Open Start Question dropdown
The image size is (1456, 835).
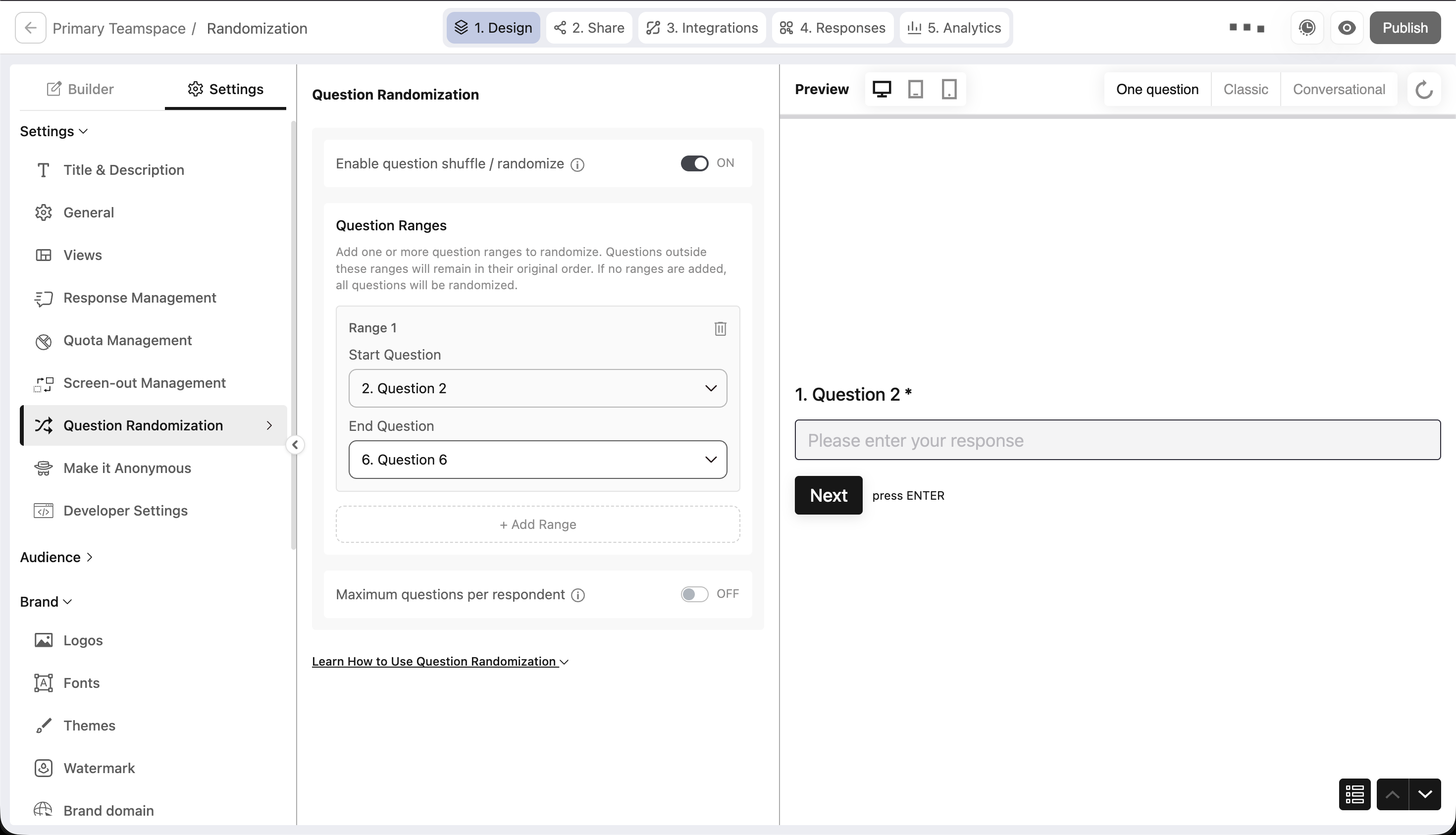tap(537, 388)
